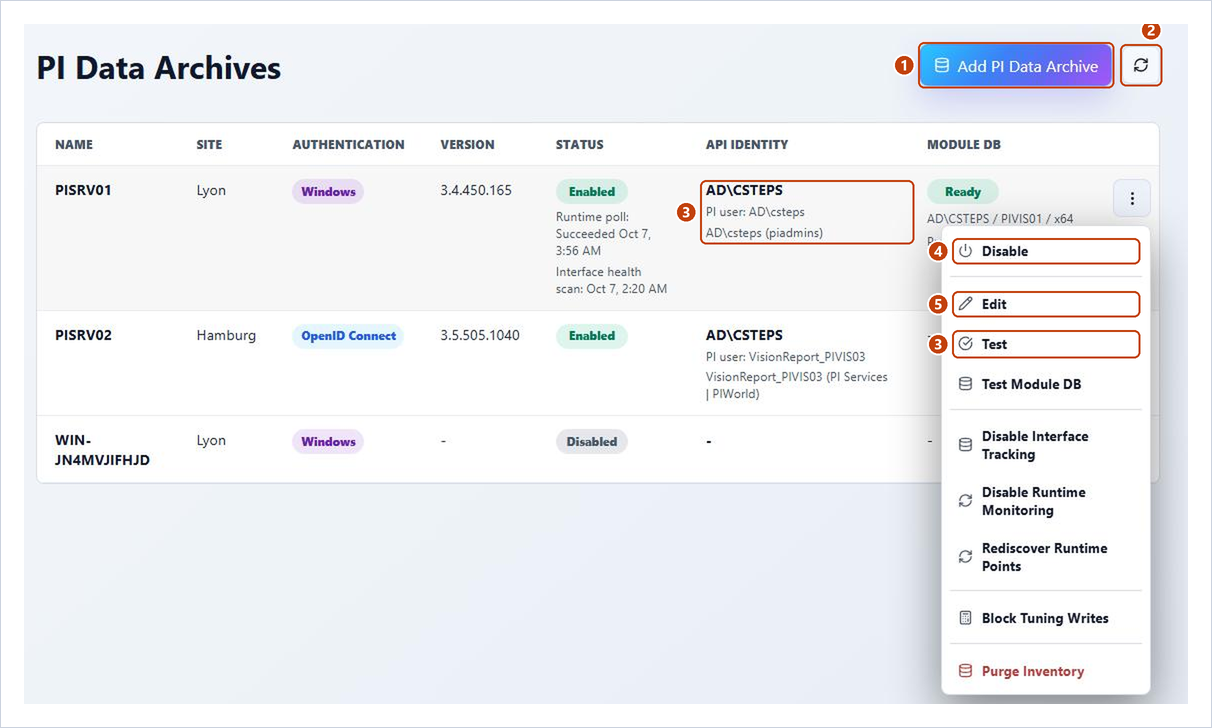Click the Enabled status badge for PISRV01
Image resolution: width=1212 pixels, height=728 pixels.
(x=592, y=191)
